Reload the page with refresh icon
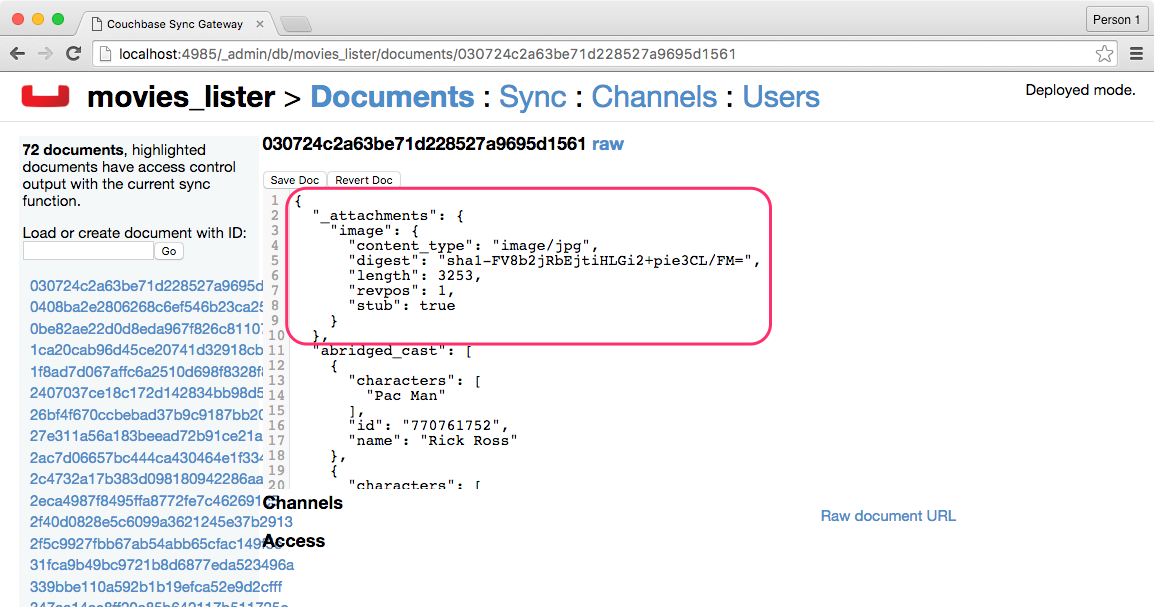 (73, 54)
